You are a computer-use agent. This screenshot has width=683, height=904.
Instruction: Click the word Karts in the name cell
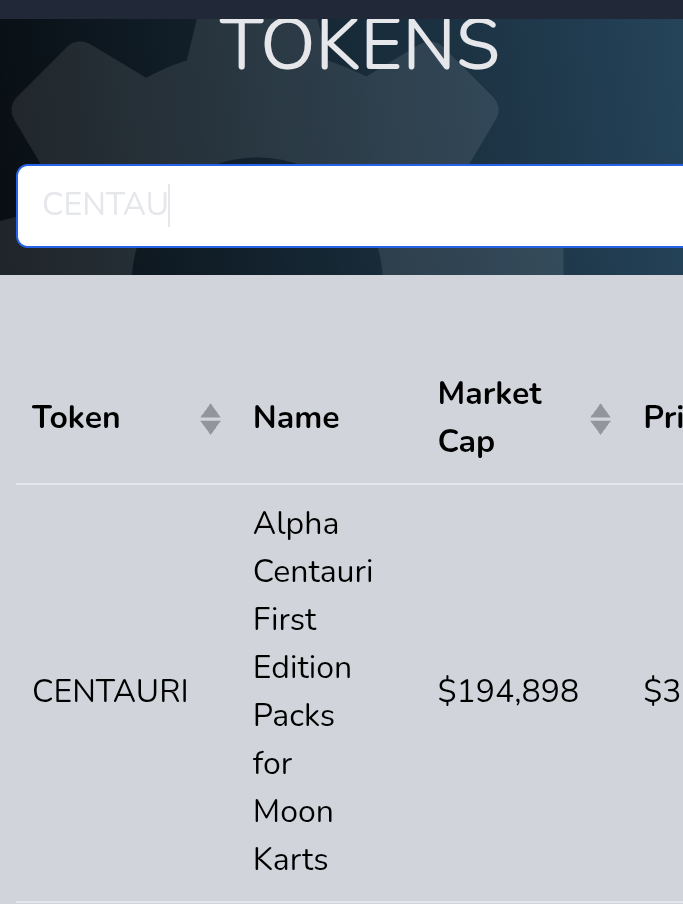coord(290,860)
